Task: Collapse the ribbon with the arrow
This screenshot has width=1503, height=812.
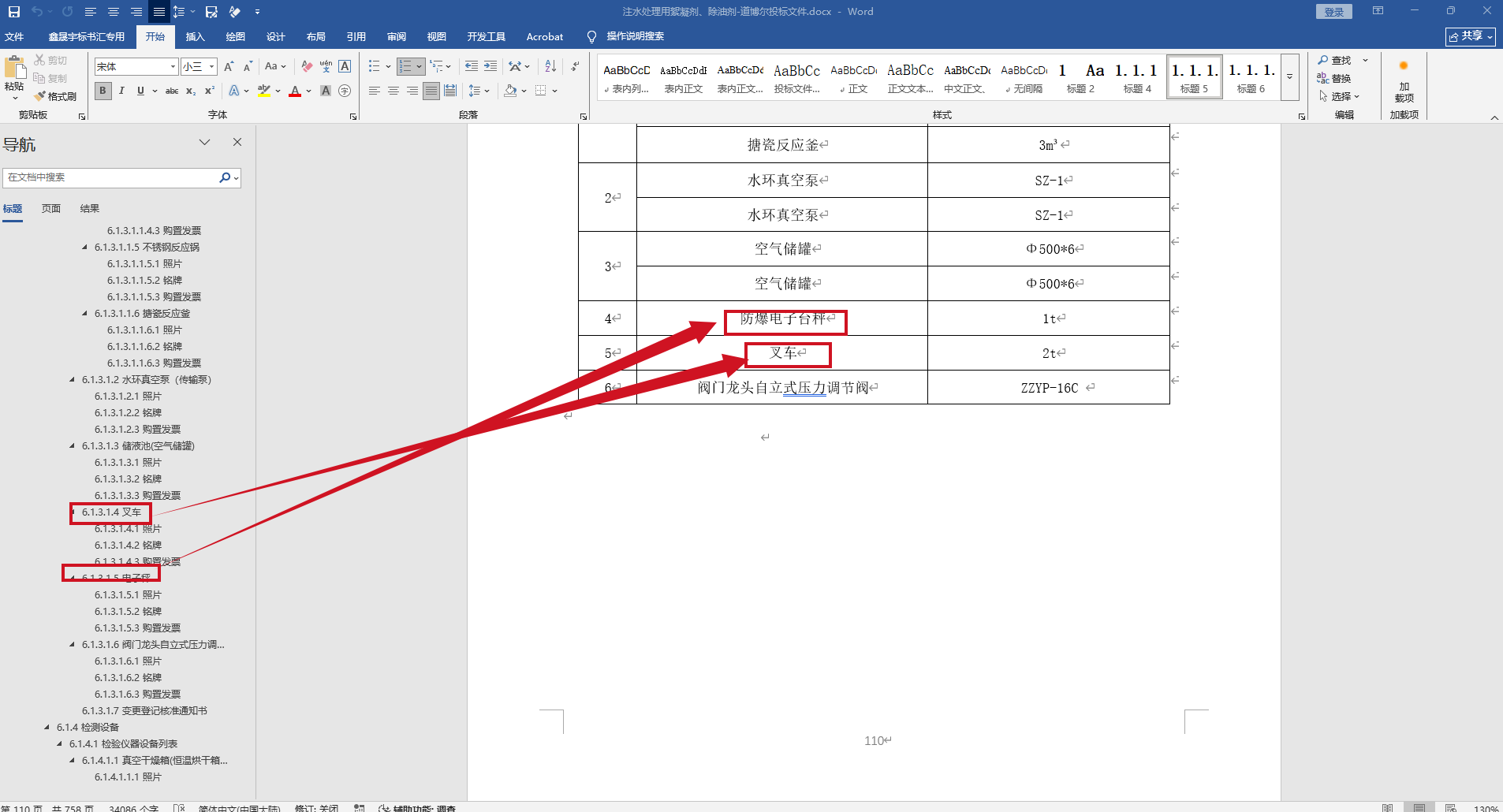Action: point(1494,117)
